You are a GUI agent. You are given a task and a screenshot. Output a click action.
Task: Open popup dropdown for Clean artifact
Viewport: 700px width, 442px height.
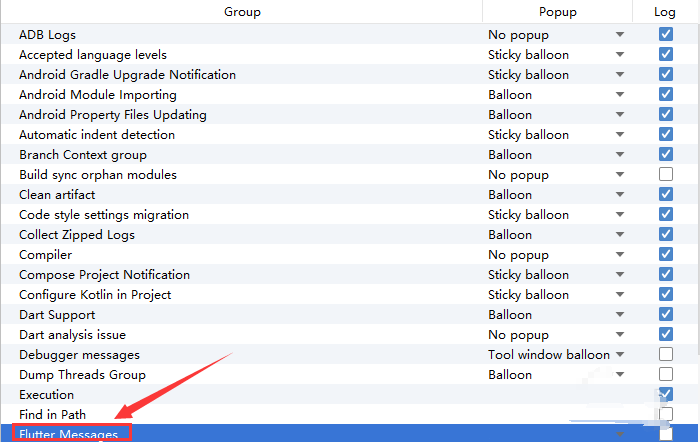click(x=620, y=194)
